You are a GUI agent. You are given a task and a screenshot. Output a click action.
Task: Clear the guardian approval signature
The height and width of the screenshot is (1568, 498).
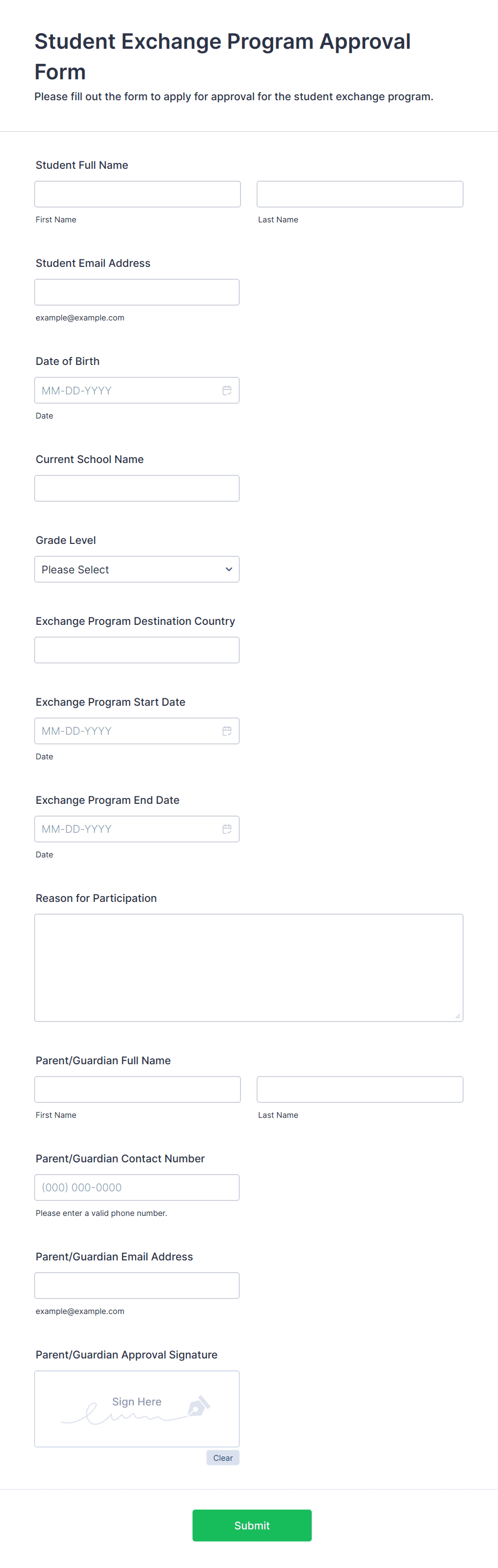(223, 1458)
